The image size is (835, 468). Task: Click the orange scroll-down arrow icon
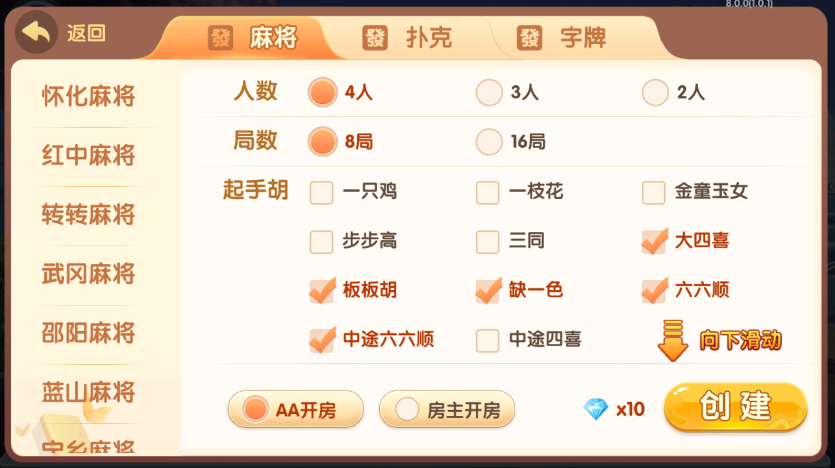tap(672, 340)
